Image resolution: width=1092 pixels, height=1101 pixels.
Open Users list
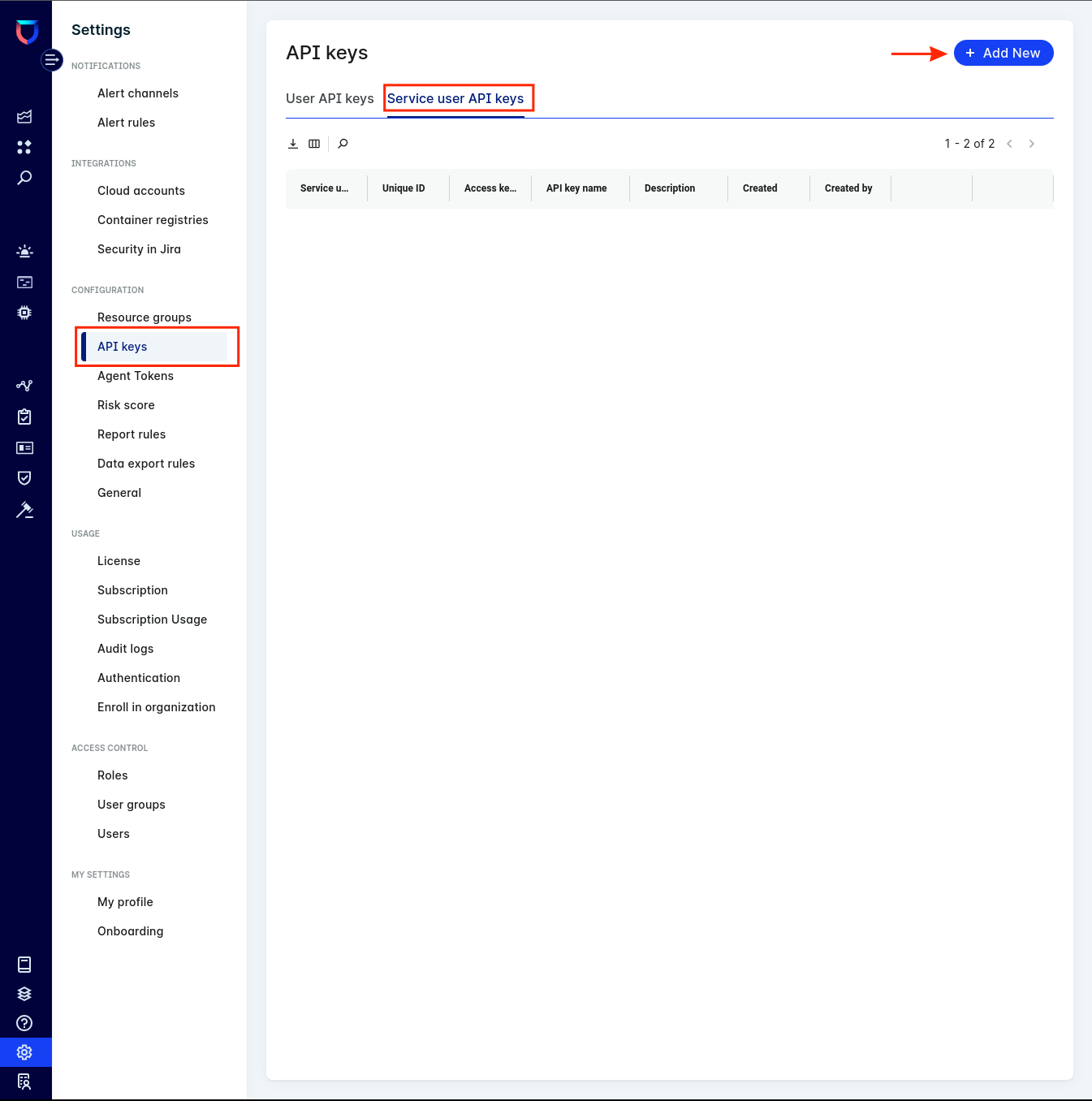(114, 834)
